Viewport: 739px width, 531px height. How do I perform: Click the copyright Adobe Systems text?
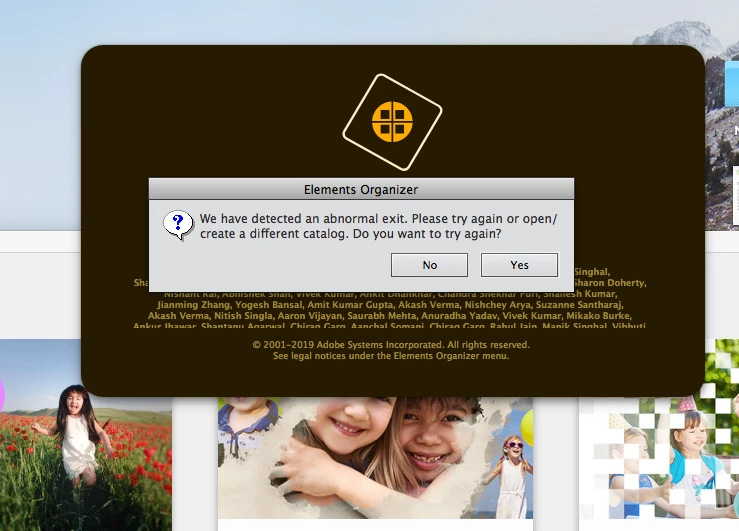click(x=391, y=344)
